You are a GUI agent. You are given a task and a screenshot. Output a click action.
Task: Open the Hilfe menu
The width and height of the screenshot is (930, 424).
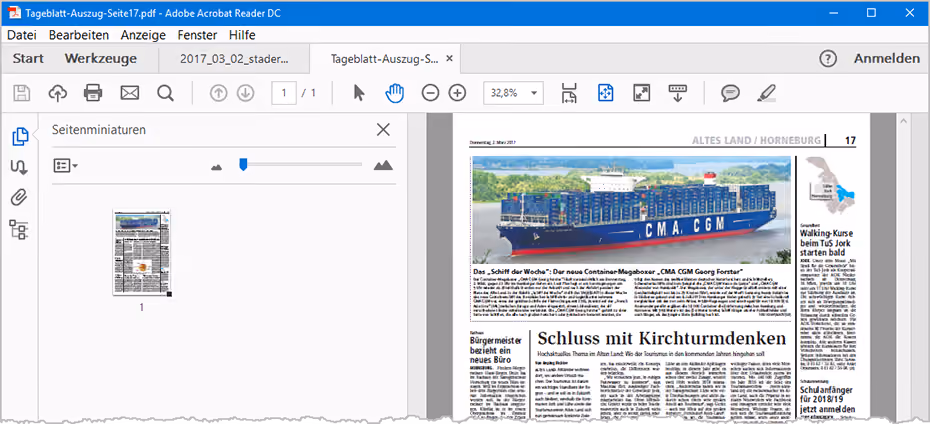242,35
